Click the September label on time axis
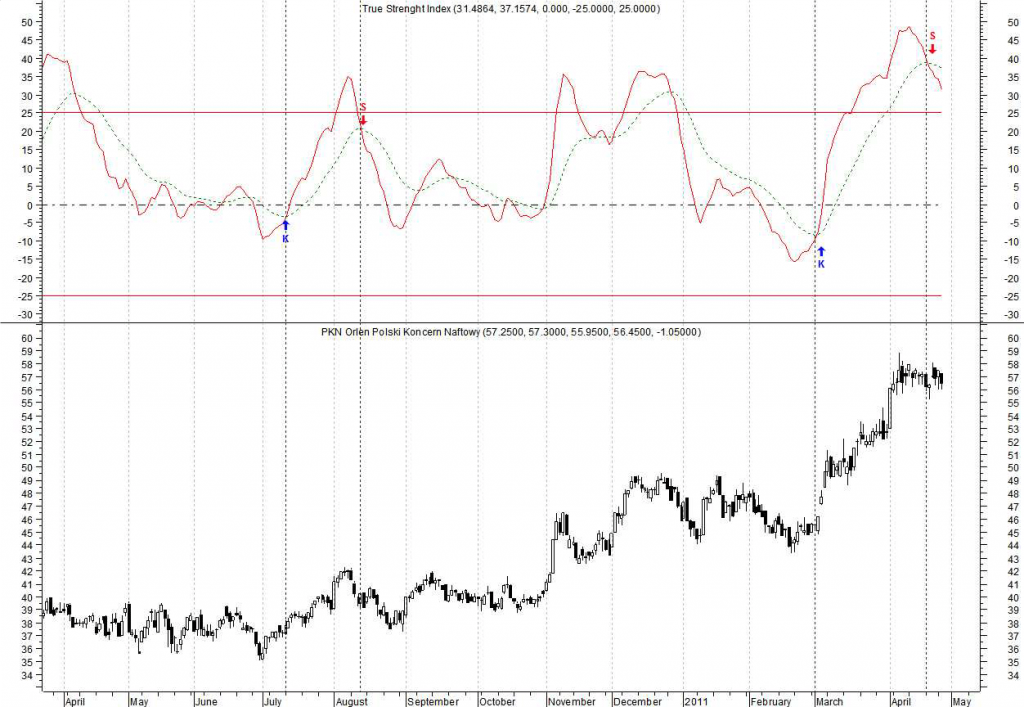1024x707 pixels. click(433, 700)
